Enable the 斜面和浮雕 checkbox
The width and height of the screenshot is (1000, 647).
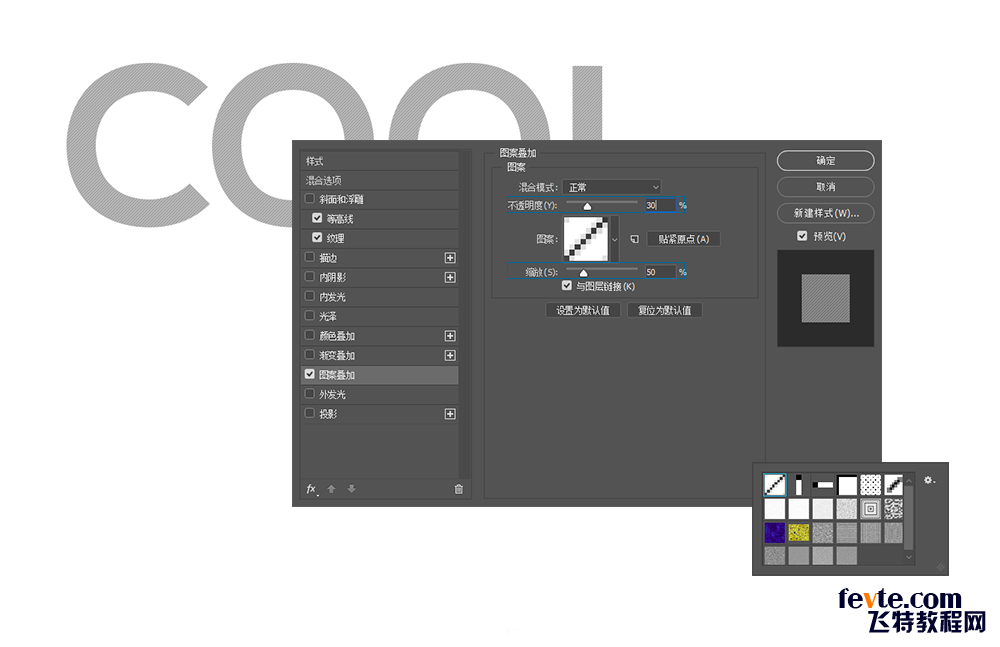[310, 199]
